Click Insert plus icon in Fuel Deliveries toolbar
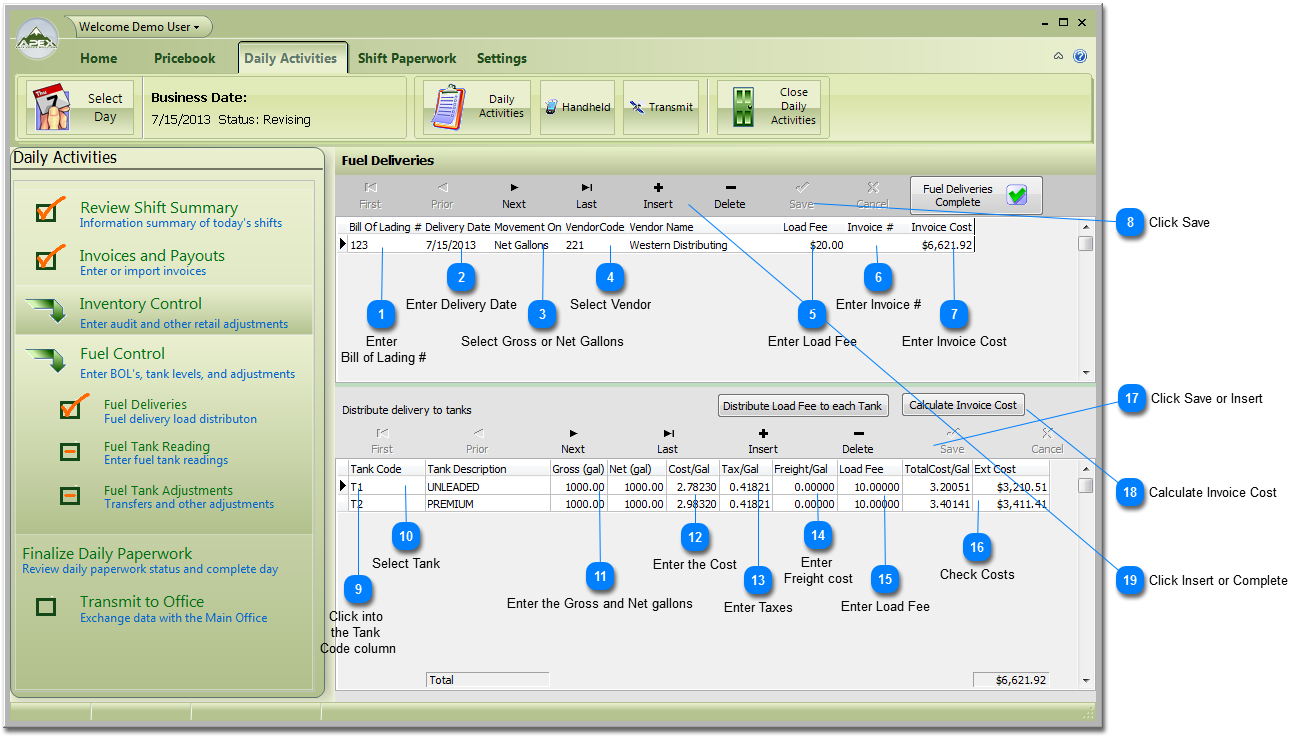The image size is (1304, 736). (x=658, y=187)
